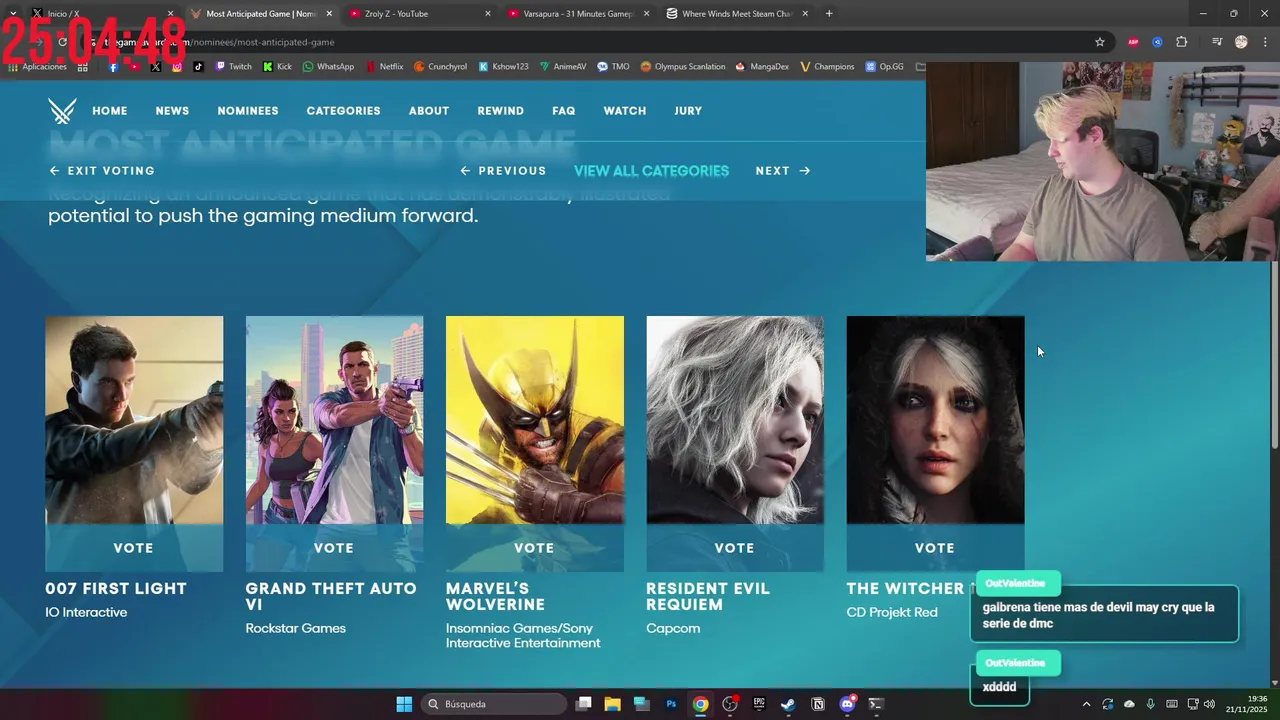Viewport: 1280px width, 720px height.
Task: Open Steam from the taskbar
Action: (788, 704)
